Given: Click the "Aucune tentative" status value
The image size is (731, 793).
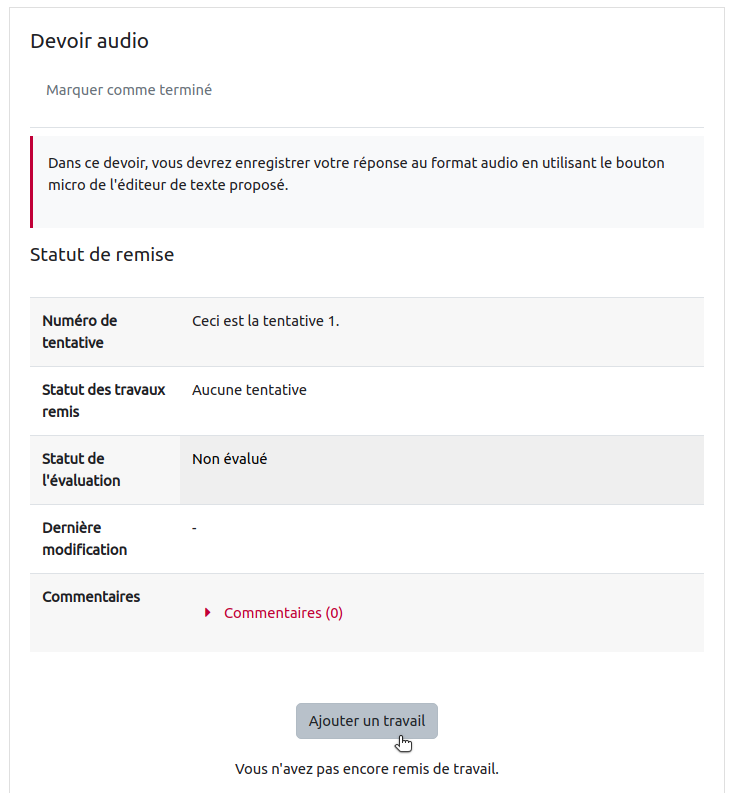Looking at the screenshot, I should coord(249,390).
